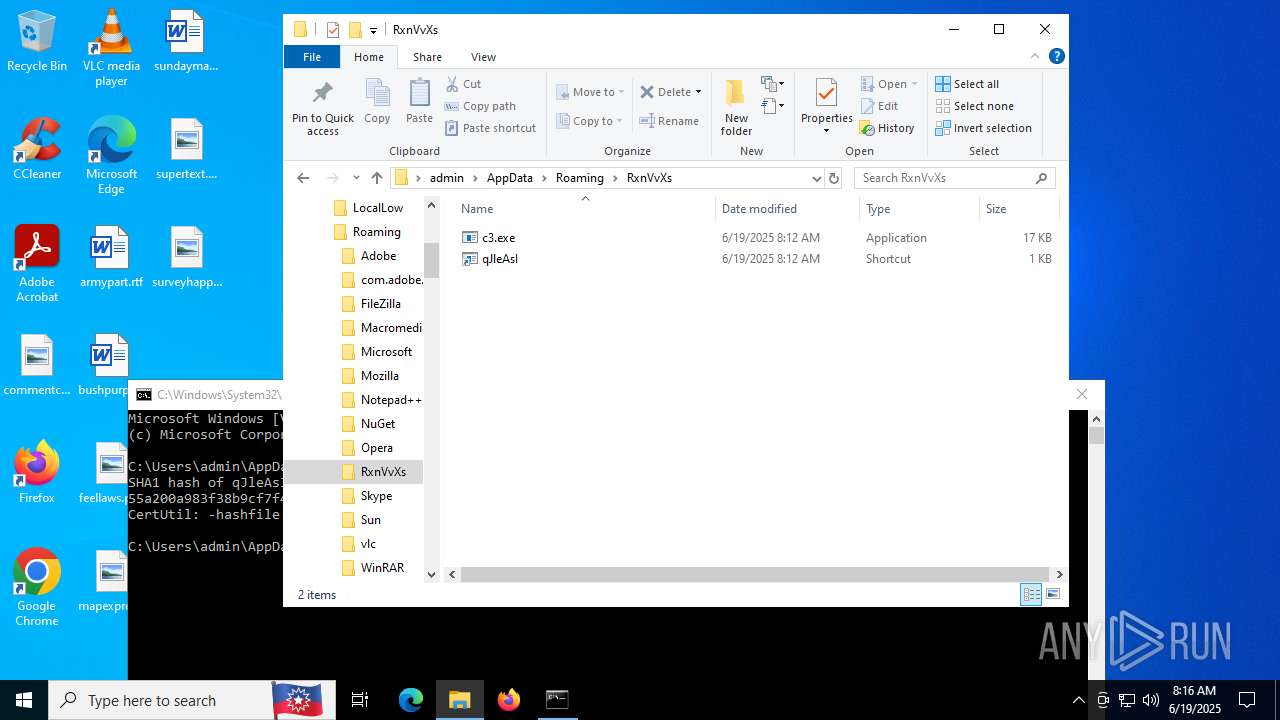Open Firefox desktop icon
1280x720 pixels.
[37, 473]
